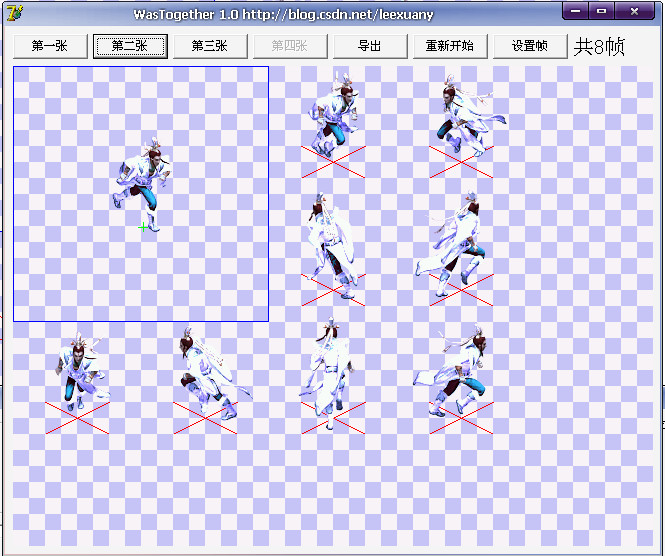
Task: Select bottom-left forward-leaning sprite frame
Action: (x=81, y=372)
